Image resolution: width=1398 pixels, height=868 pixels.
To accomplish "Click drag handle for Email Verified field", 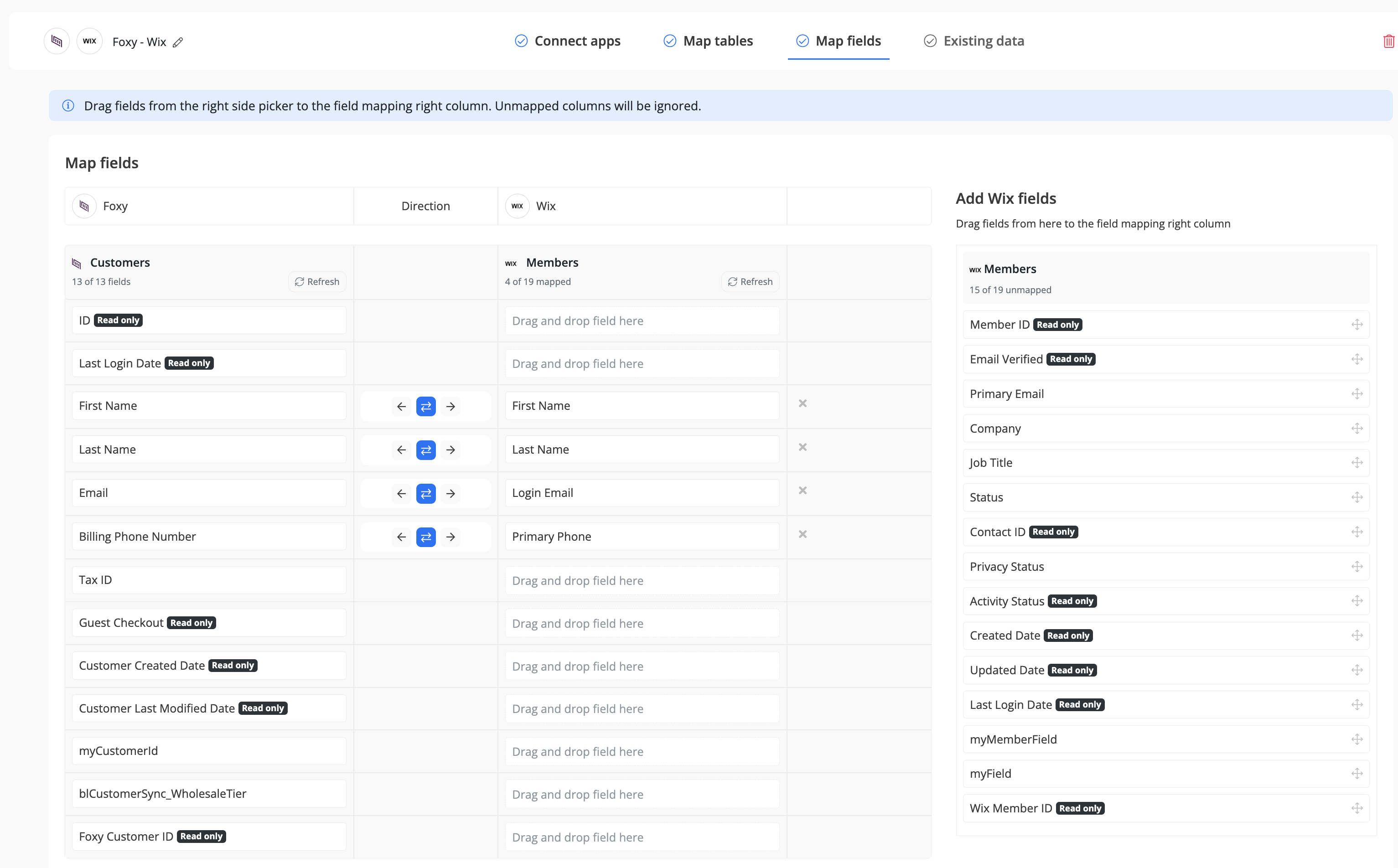I will pos(1357,359).
